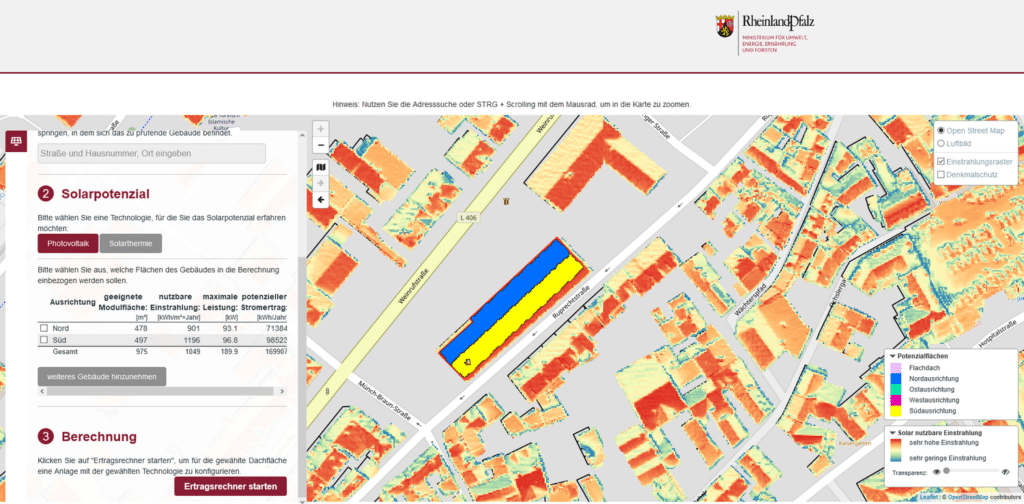The image size is (1024, 504).
Task: Uncheck the Einstrahlungsraster layer checkbox
Action: pyautogui.click(x=941, y=161)
